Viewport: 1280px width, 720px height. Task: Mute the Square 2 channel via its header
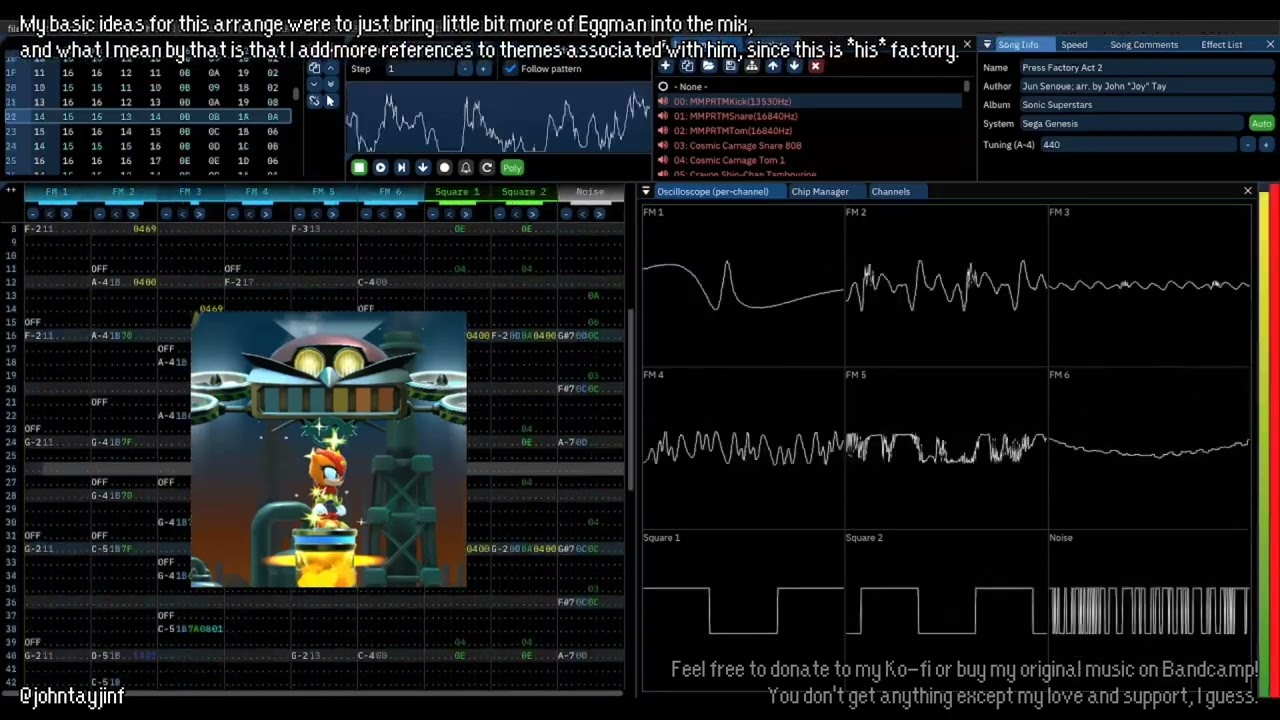(524, 192)
